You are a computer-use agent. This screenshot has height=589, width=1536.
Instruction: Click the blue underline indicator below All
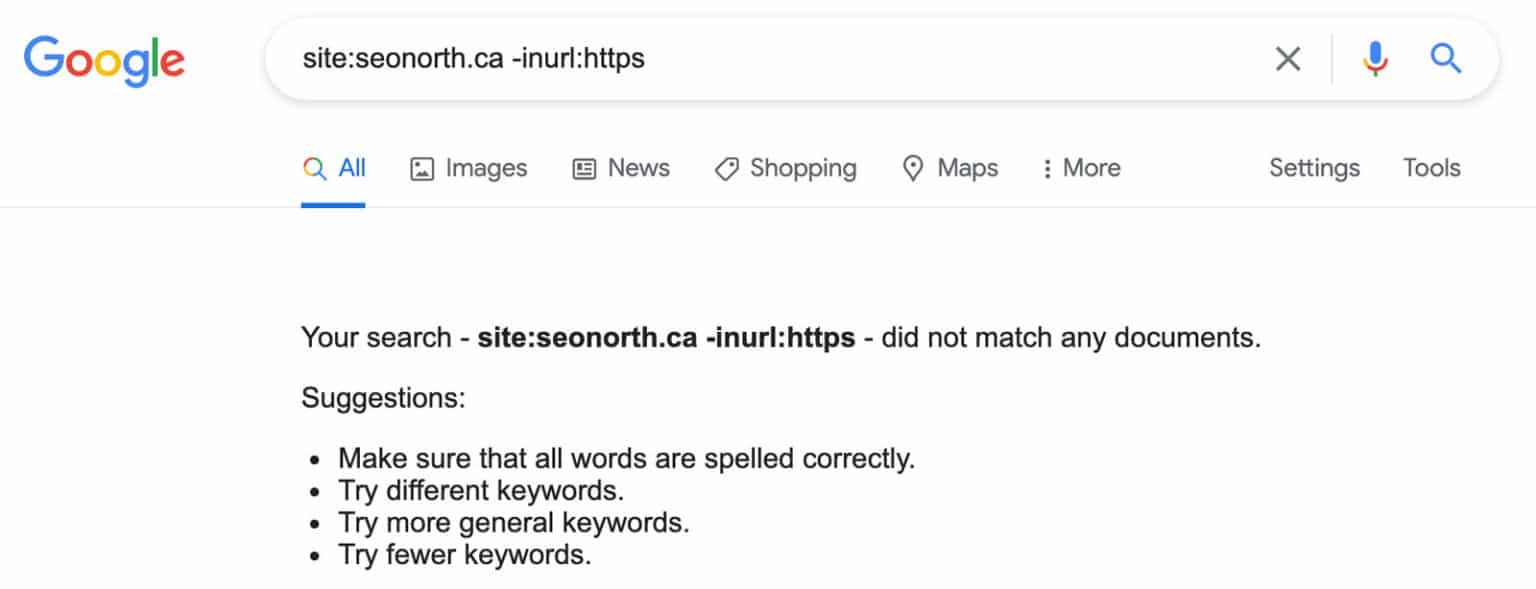(333, 204)
